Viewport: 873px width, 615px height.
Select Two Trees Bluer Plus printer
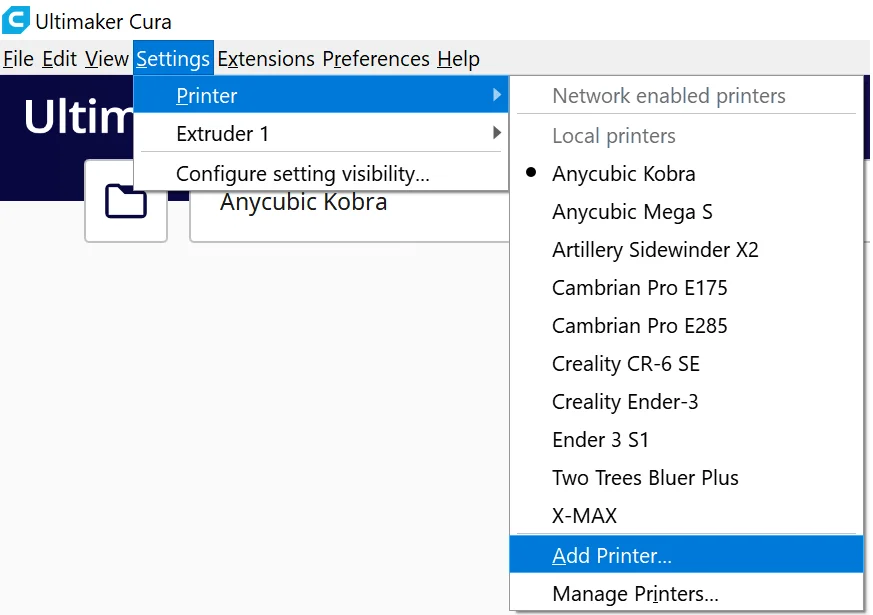(x=645, y=478)
